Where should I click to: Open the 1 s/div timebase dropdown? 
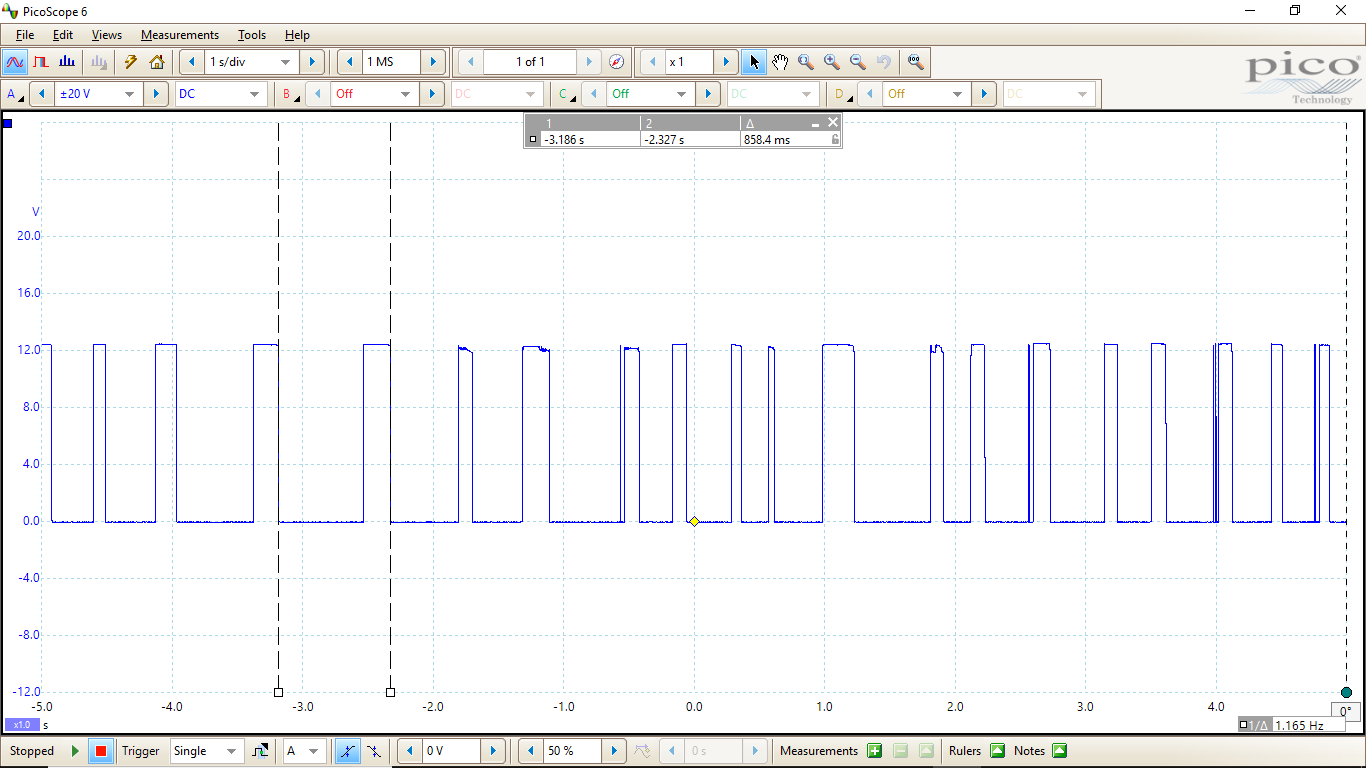(285, 62)
